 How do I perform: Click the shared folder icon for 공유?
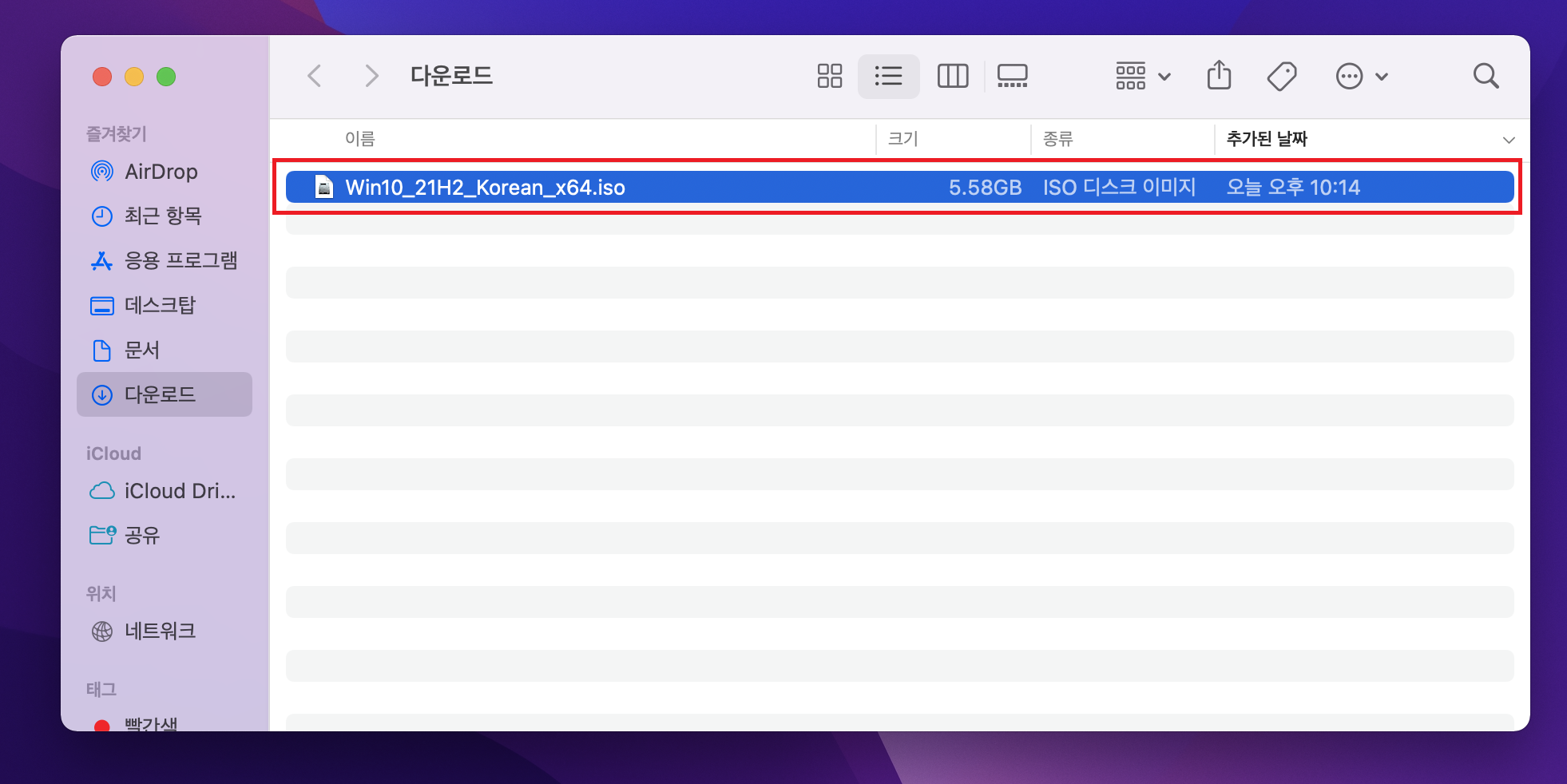point(102,535)
